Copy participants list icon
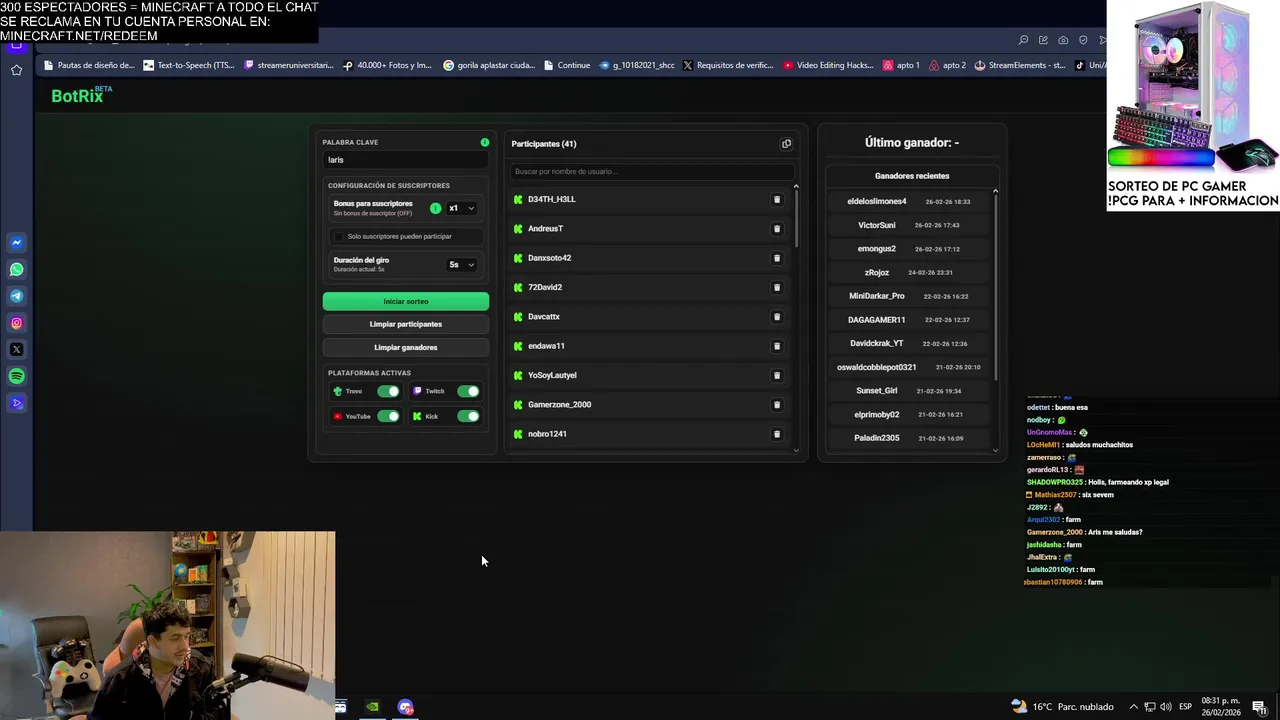The image size is (1280, 720). coord(786,144)
